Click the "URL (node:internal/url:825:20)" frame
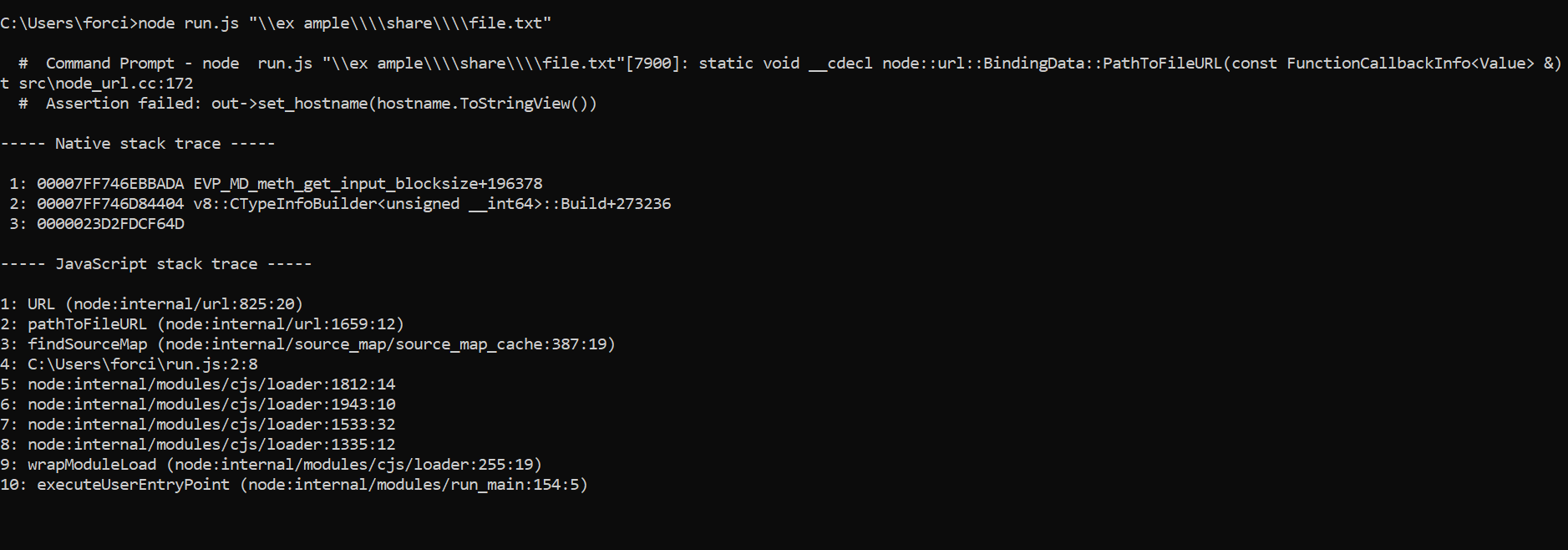The width and height of the screenshot is (1568, 550). pyautogui.click(x=165, y=304)
